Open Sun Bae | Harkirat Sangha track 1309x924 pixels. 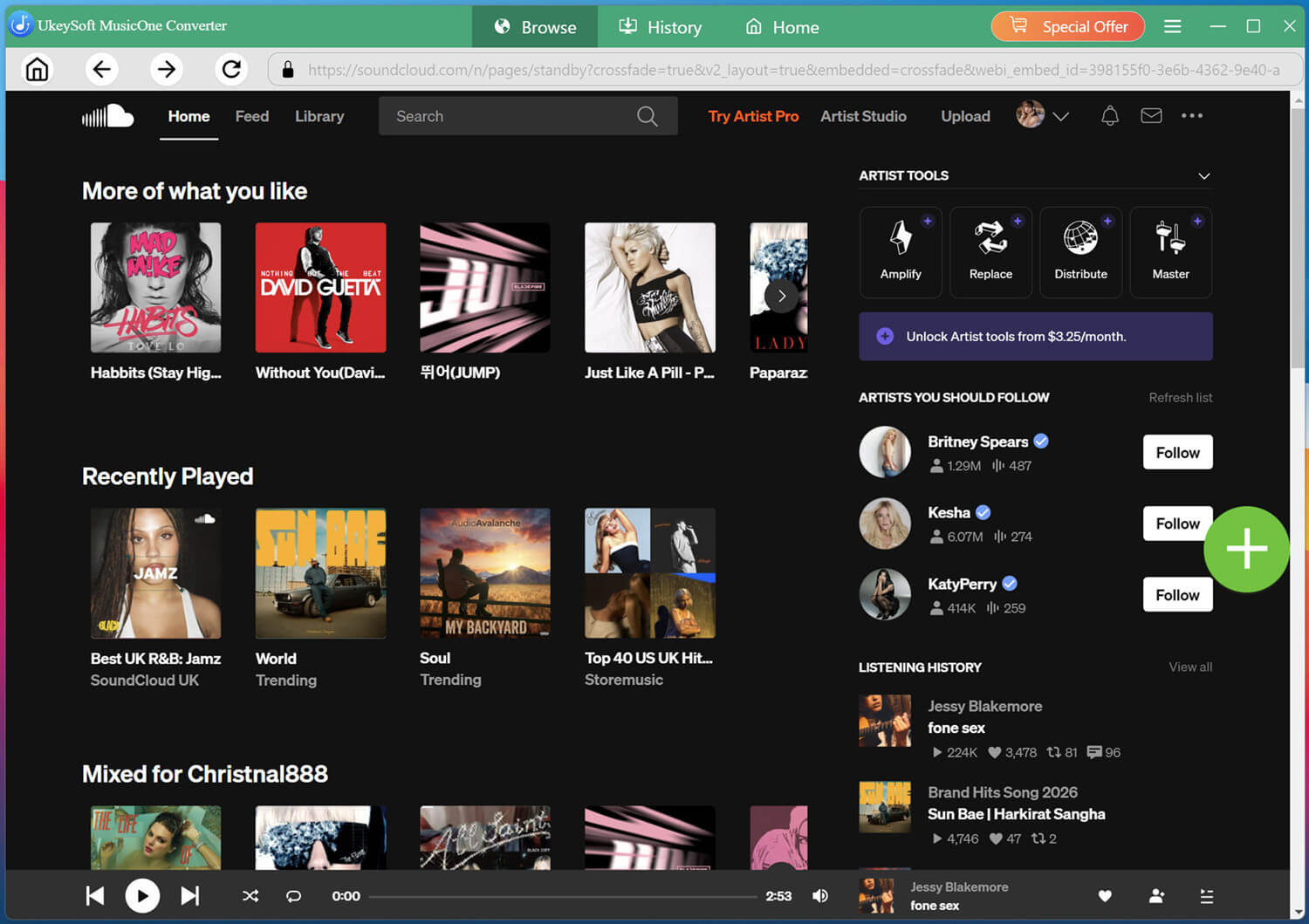1016,814
